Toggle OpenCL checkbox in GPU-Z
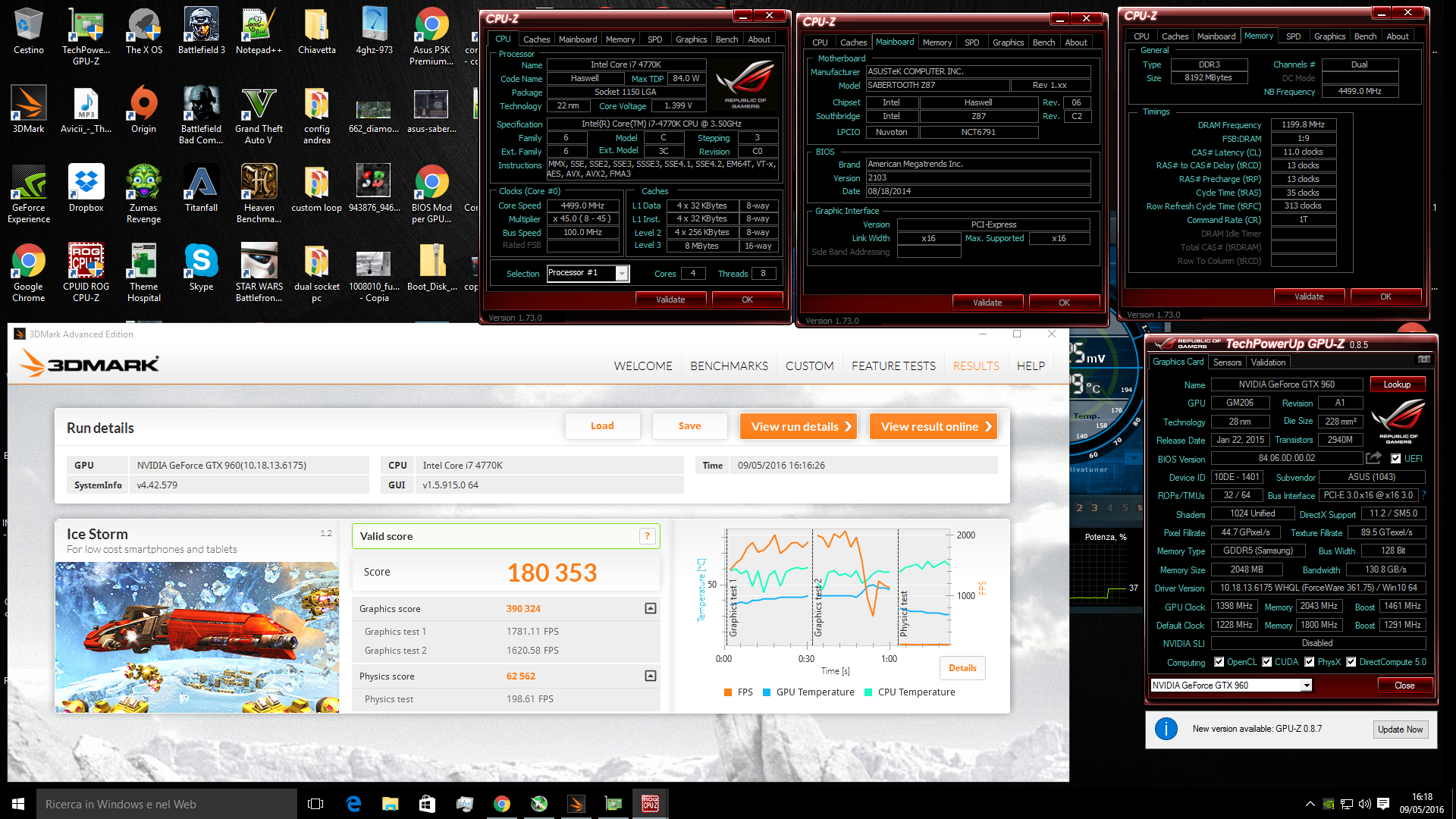Image resolution: width=1456 pixels, height=819 pixels. [x=1219, y=662]
